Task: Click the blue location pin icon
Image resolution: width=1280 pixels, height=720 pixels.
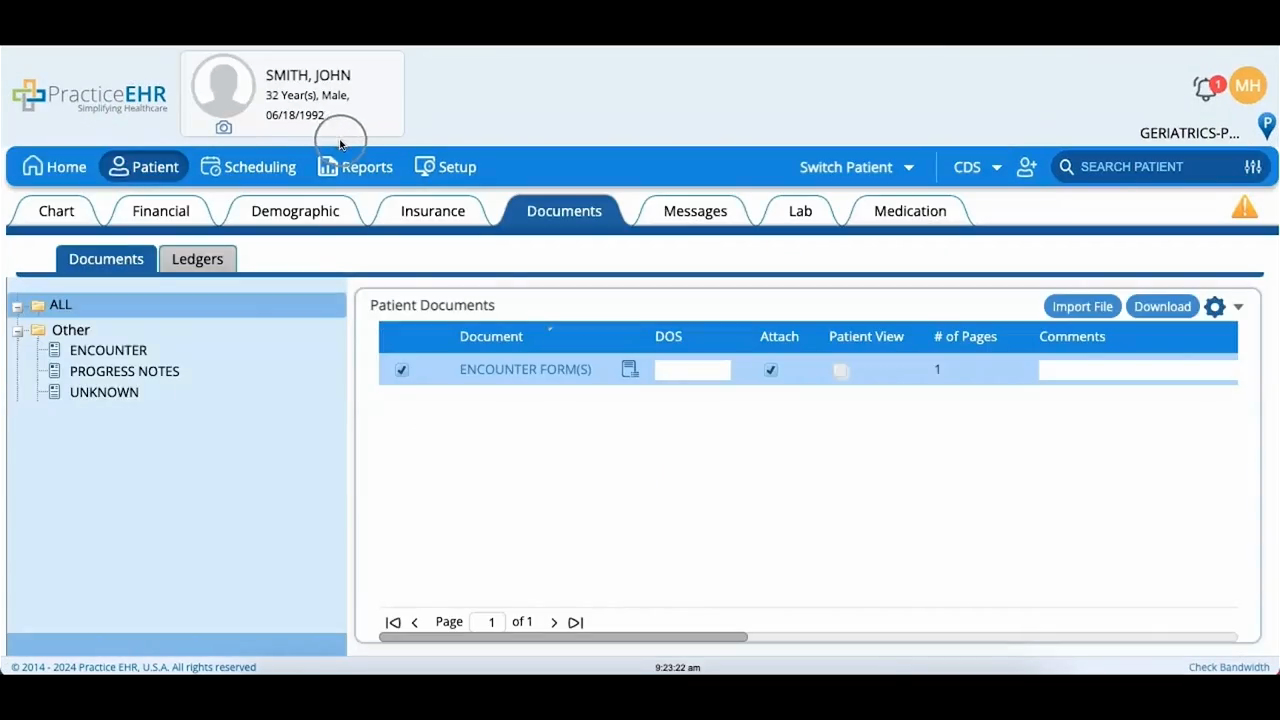Action: [x=1266, y=126]
